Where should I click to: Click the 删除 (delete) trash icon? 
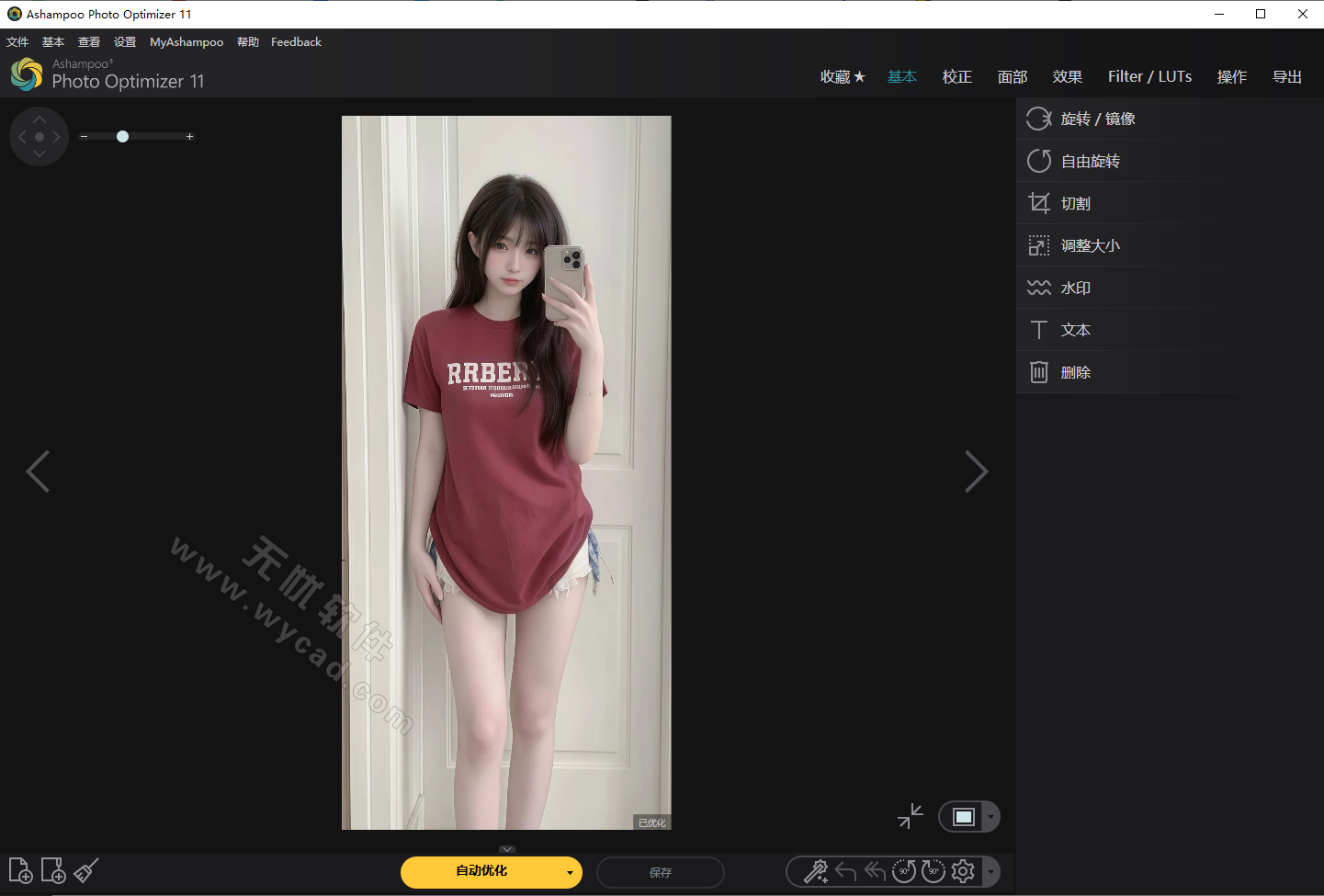[1039, 371]
